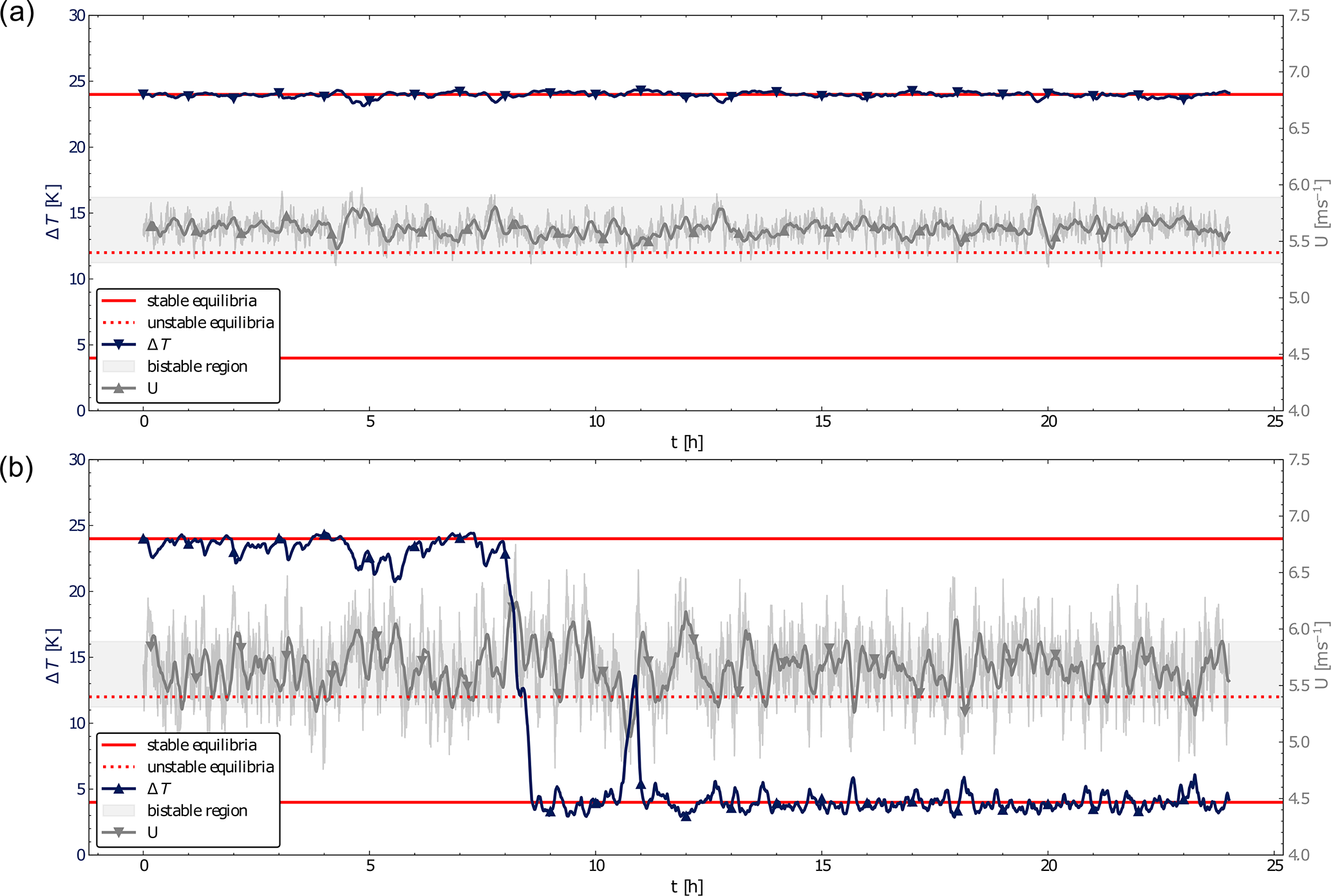Click the stable equilibria red line in panel (a) legend

118,301
